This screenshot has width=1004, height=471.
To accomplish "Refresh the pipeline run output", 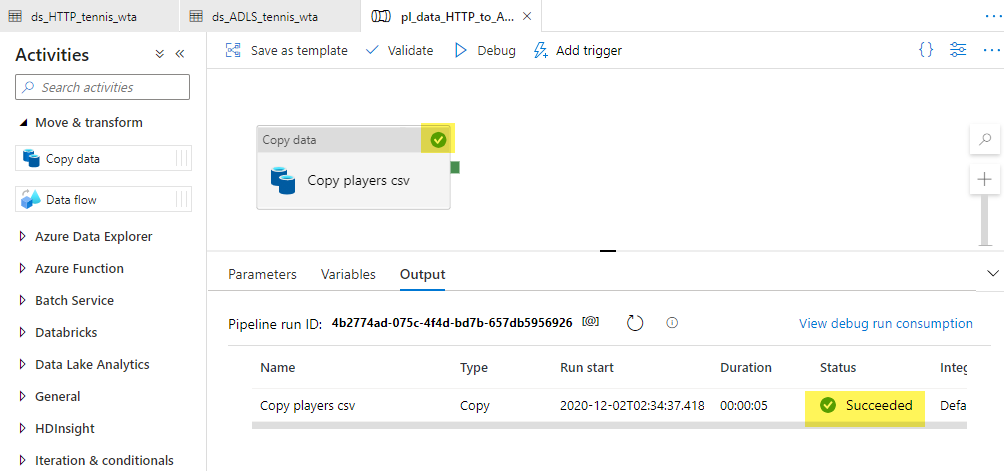I will coord(635,323).
